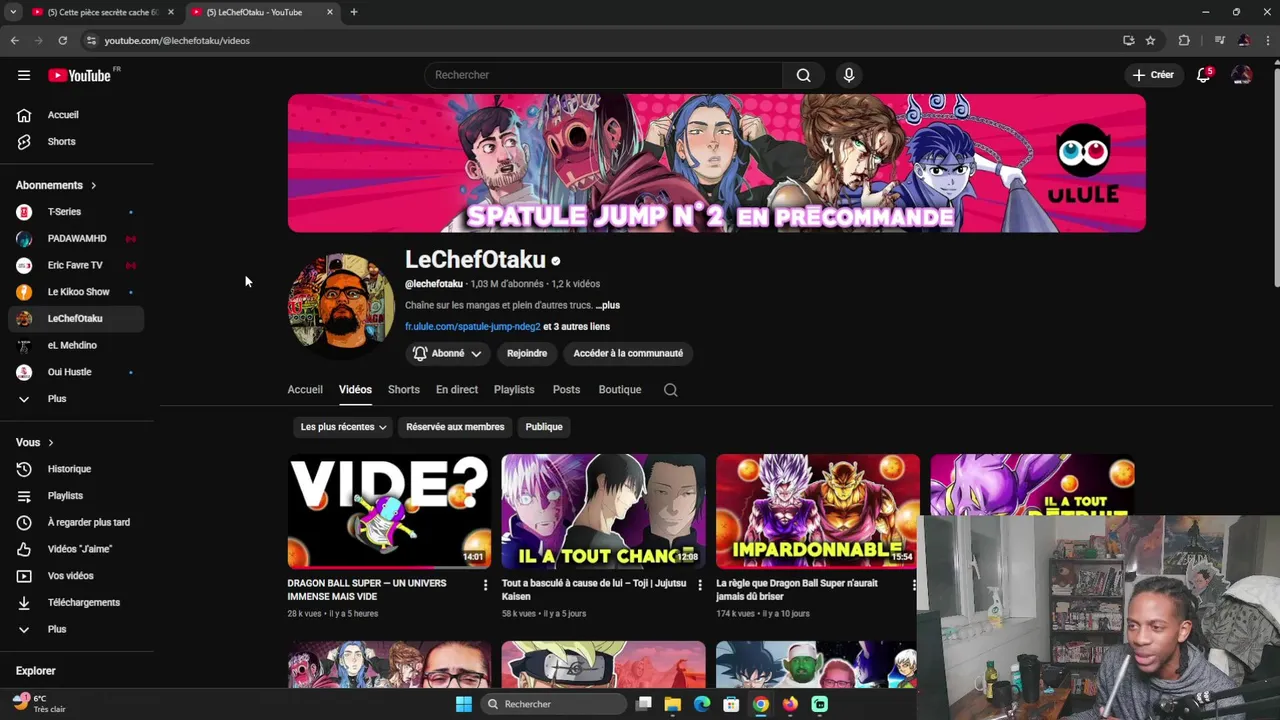This screenshot has width=1280, height=720.
Task: Open the PADAWAMHD subscription
Action: [x=76, y=239]
